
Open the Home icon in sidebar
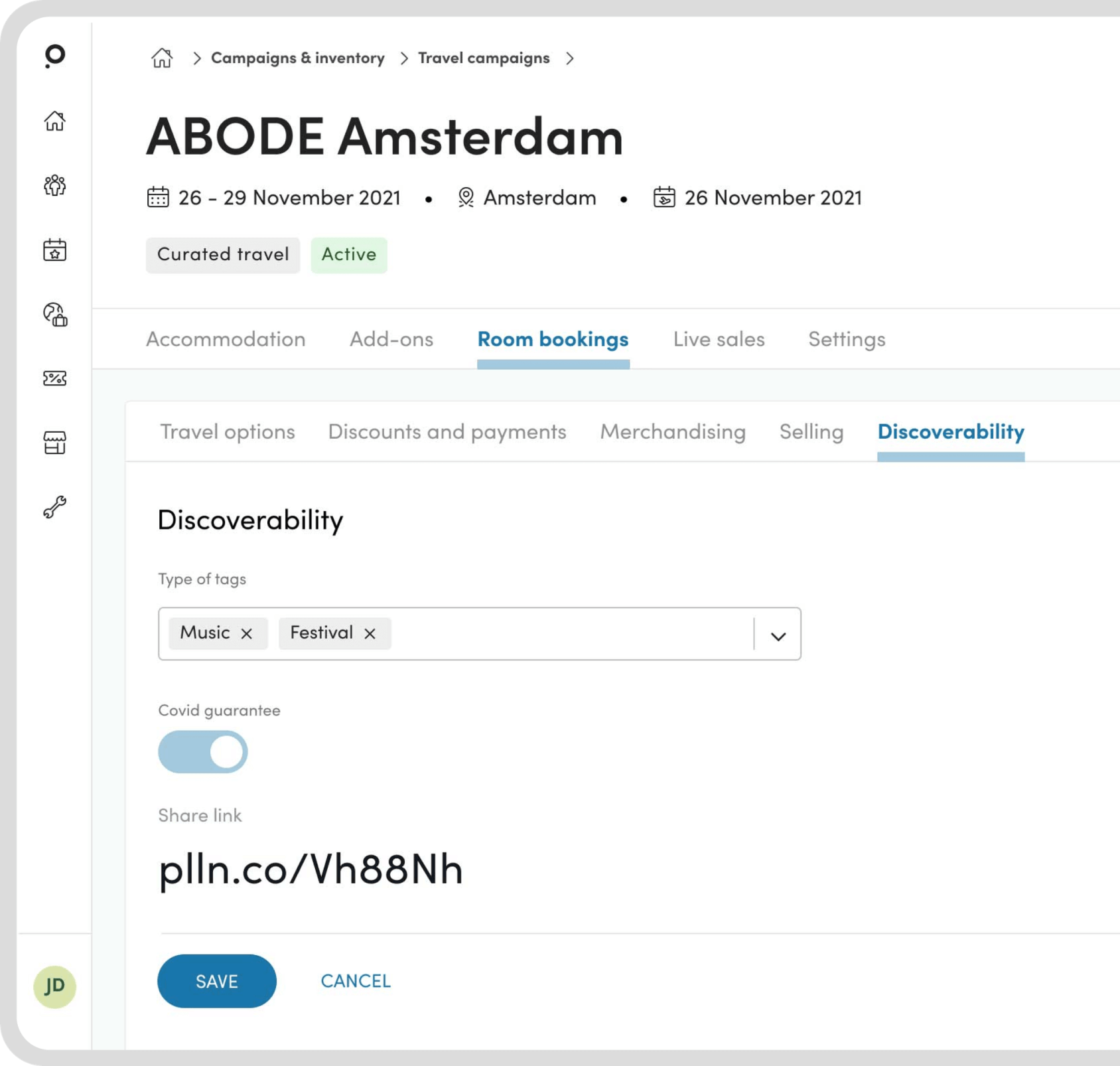point(54,121)
